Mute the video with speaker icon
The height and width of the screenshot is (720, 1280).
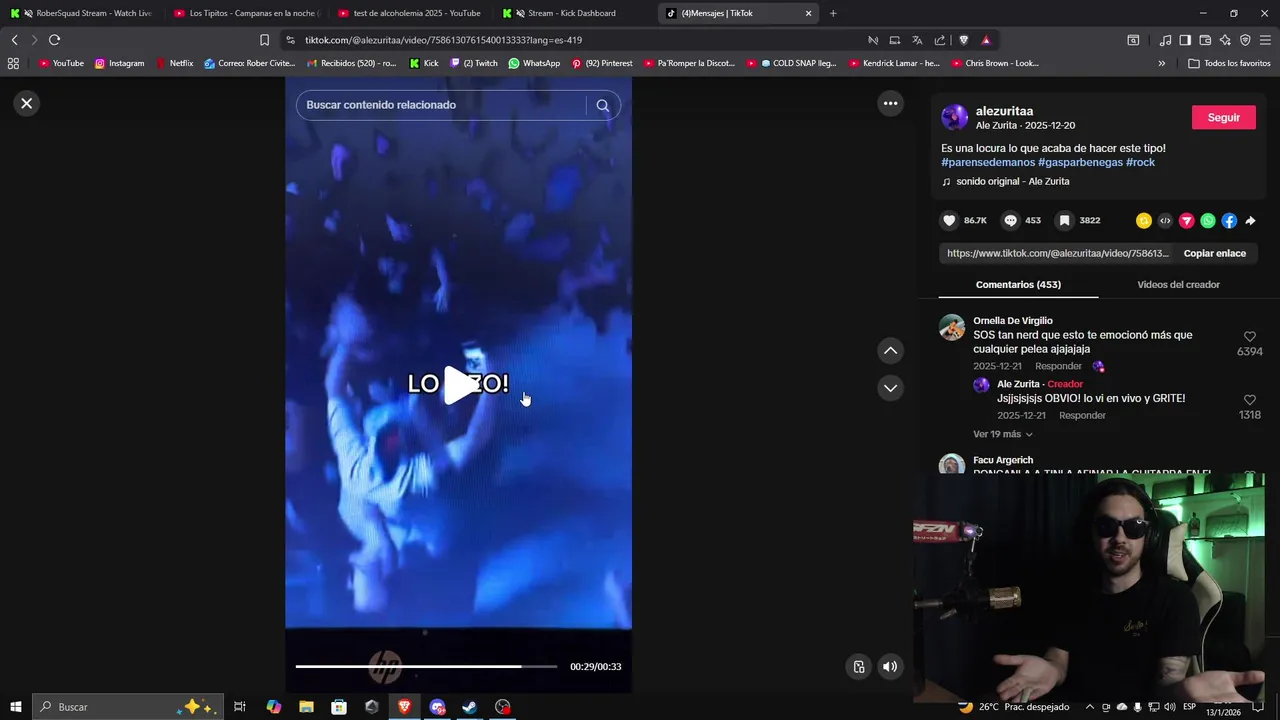tap(890, 667)
